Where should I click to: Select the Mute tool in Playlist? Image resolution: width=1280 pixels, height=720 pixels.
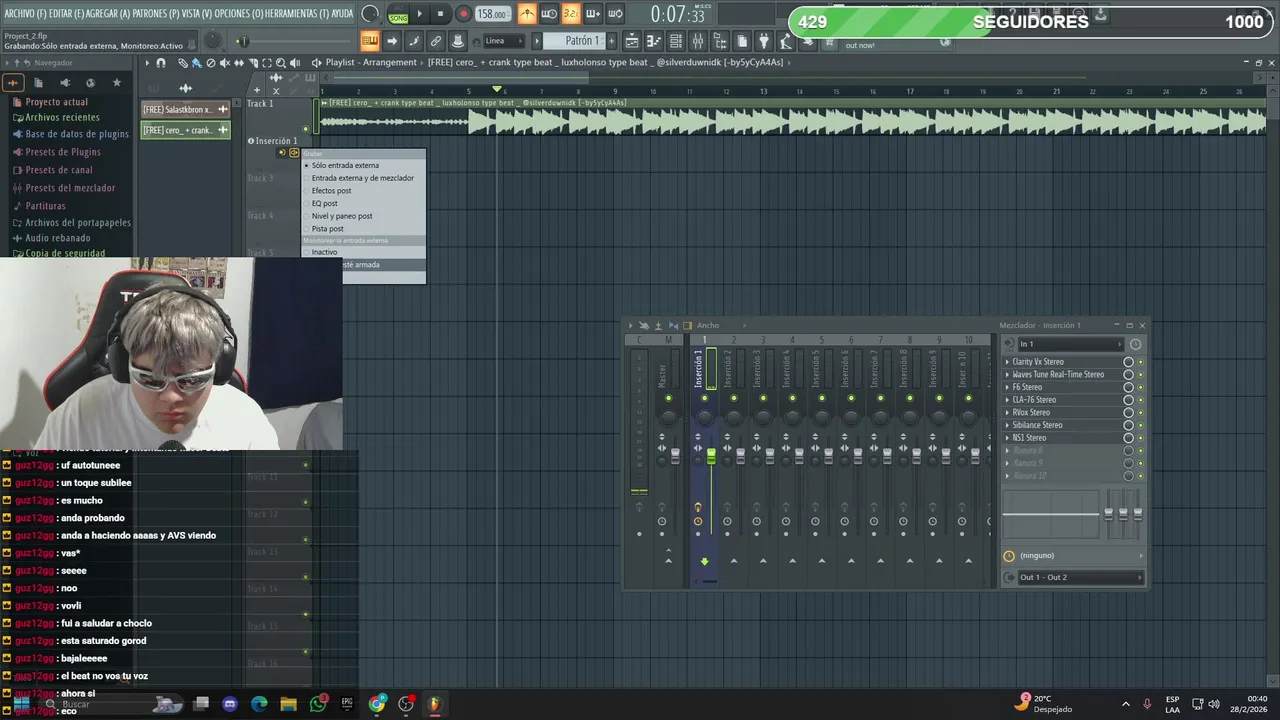point(224,63)
